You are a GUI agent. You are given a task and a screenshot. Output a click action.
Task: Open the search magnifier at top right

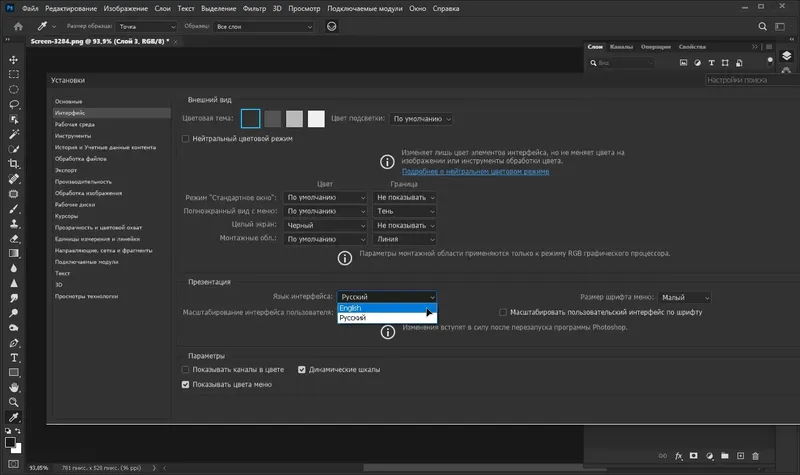coord(762,27)
